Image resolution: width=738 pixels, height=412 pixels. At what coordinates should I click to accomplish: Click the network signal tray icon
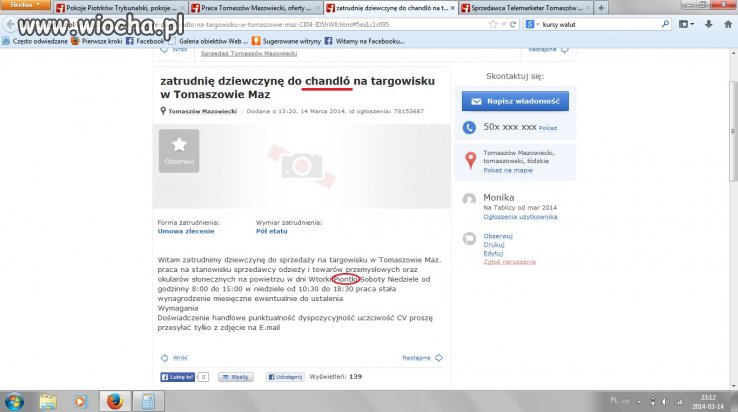678,402
